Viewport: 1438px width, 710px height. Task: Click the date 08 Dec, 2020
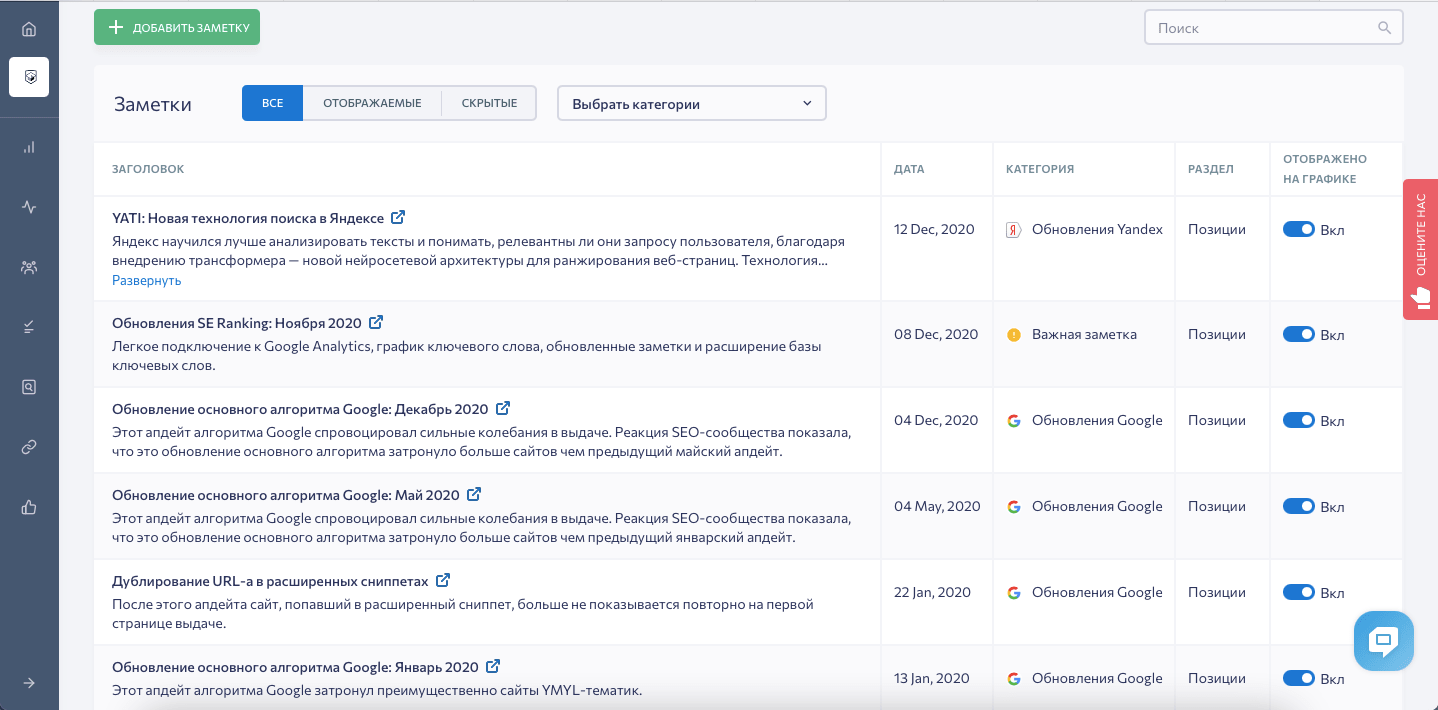936,335
